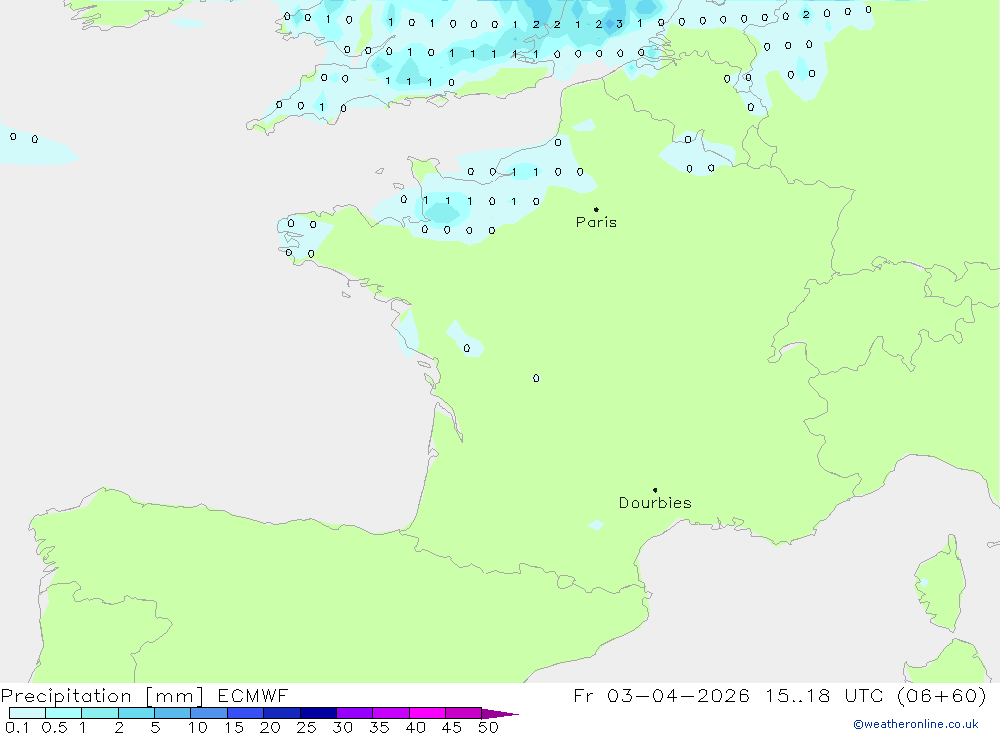Select the purple 30 mm legend swatch
The height and width of the screenshot is (733, 1000).
(355, 713)
